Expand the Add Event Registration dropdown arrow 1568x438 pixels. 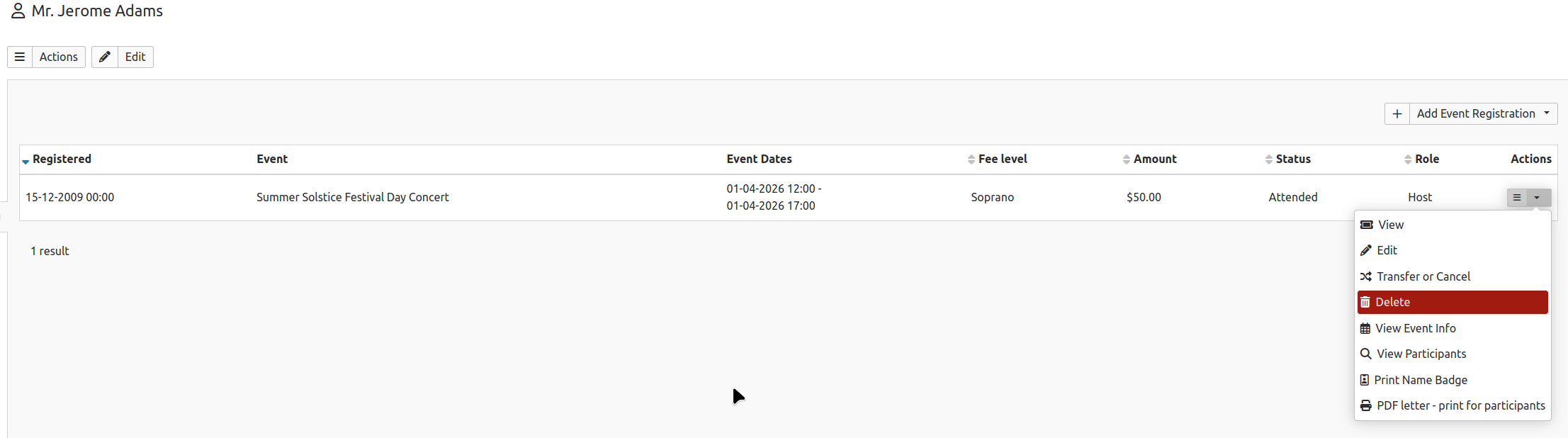pyautogui.click(x=1547, y=113)
